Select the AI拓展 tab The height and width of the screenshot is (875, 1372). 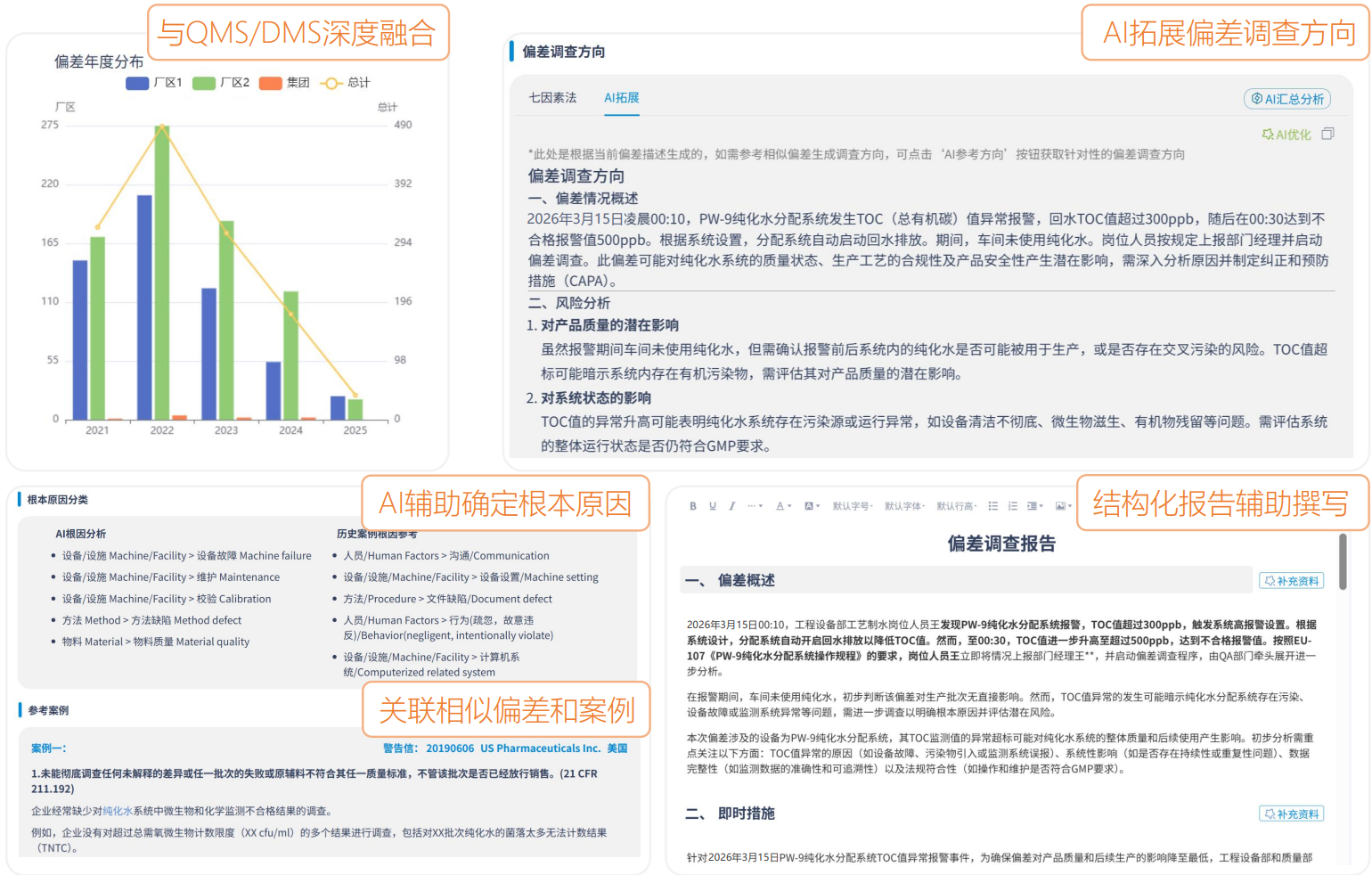tap(622, 98)
